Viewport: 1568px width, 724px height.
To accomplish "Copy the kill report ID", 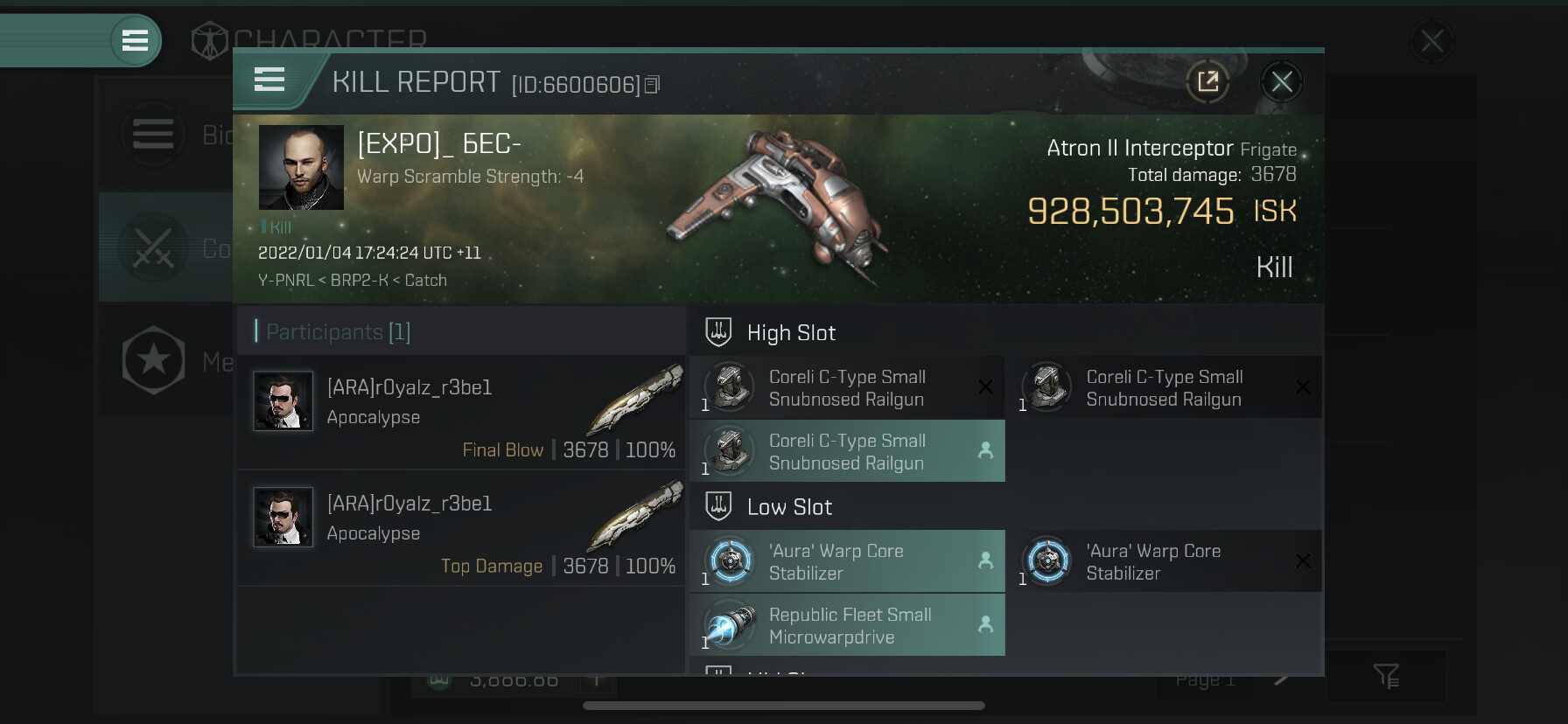I will pyautogui.click(x=652, y=85).
